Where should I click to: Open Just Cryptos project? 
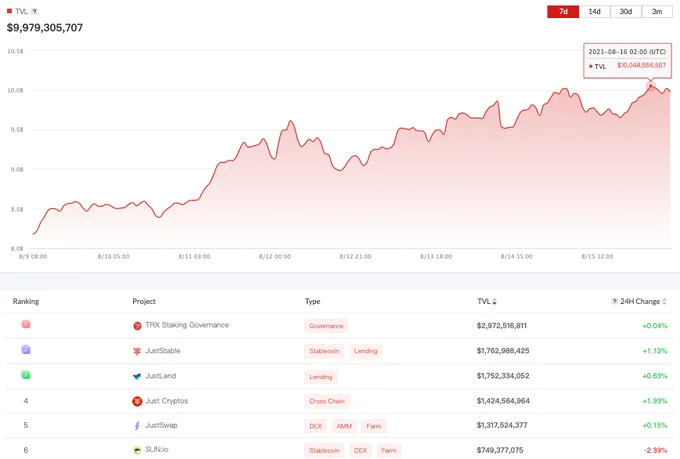[167, 401]
